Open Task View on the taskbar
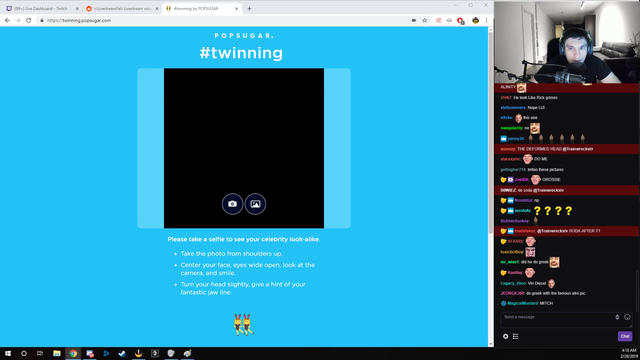This screenshot has width=640, height=360. [x=40, y=353]
